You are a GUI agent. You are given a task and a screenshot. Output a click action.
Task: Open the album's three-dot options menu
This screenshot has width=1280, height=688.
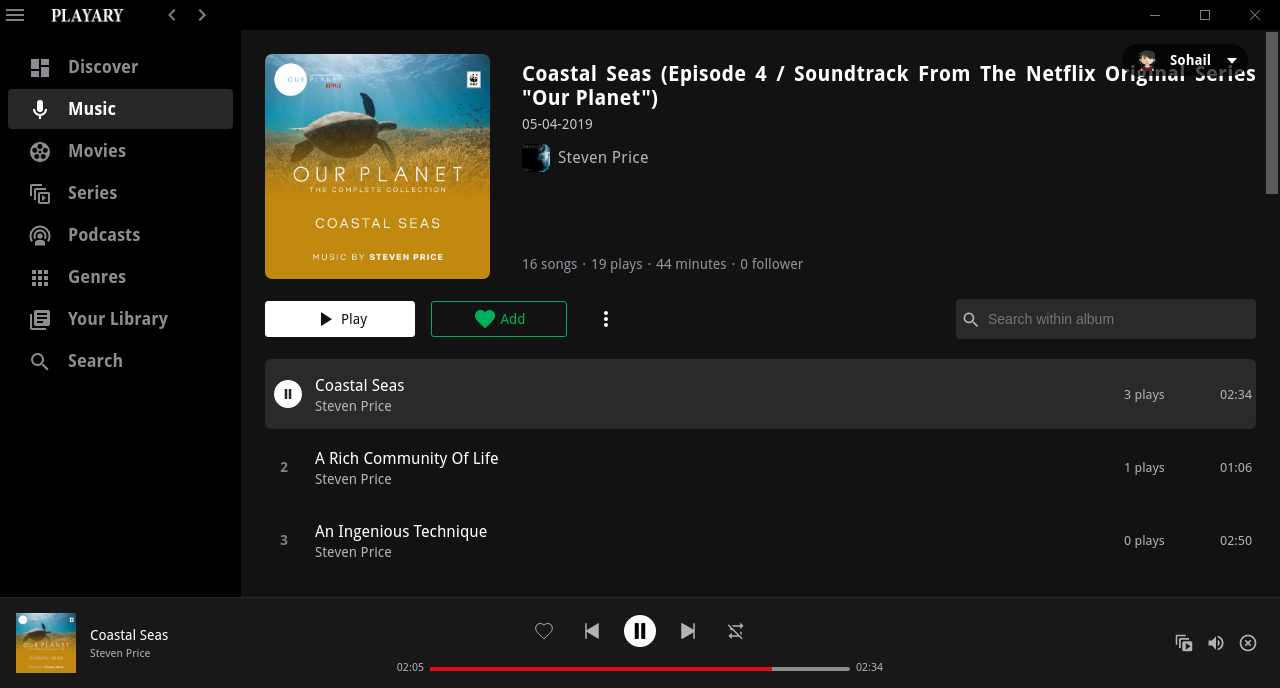tap(606, 318)
